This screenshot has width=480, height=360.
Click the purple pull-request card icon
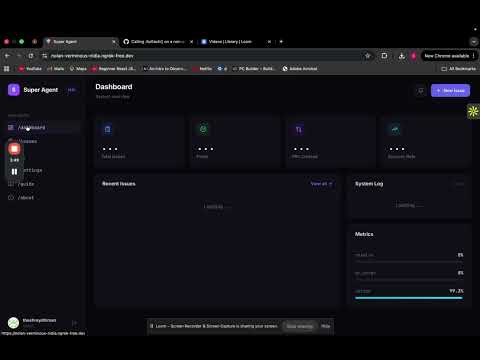(299, 129)
